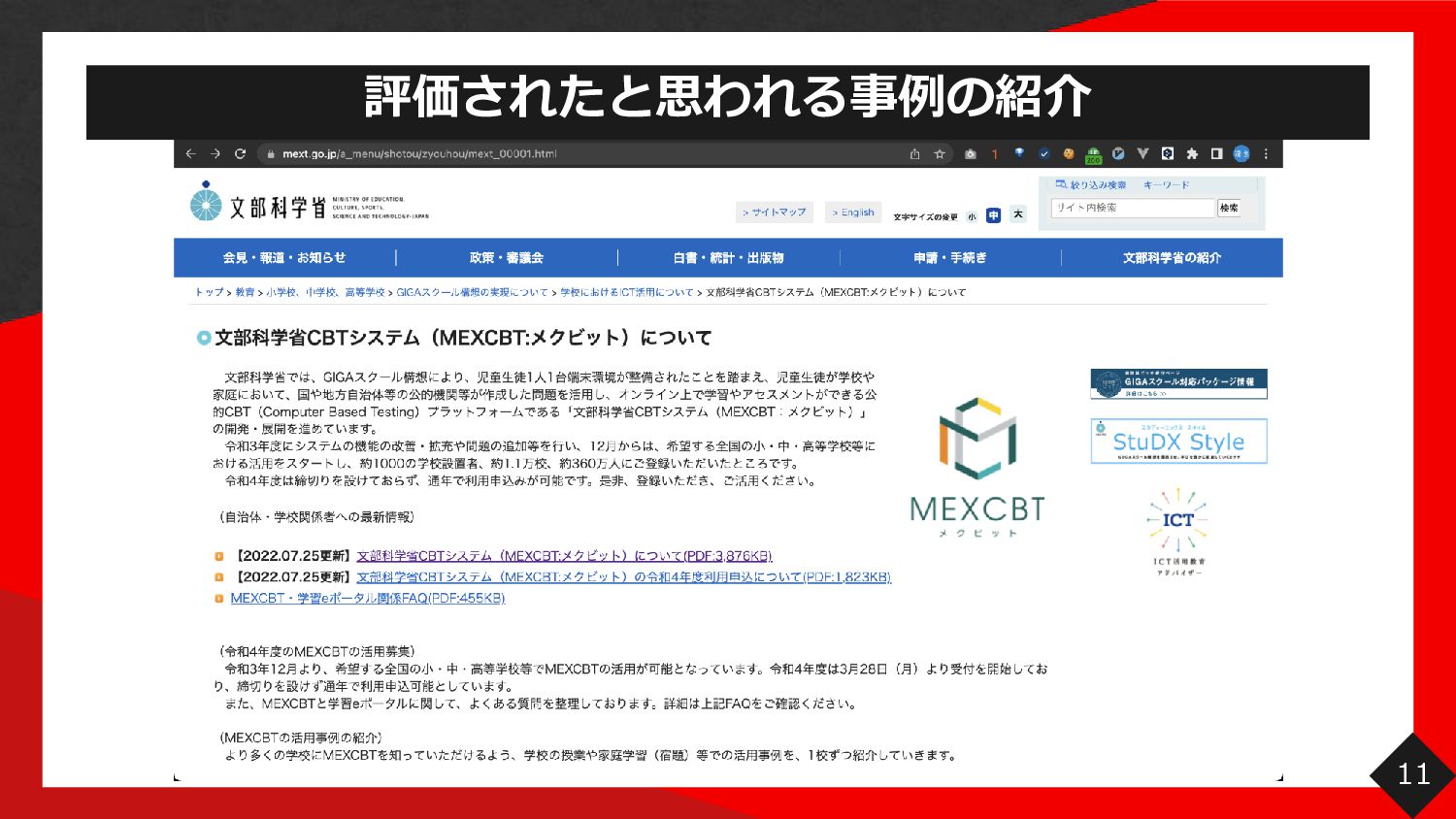The width and height of the screenshot is (1456, 819).
Task: Click the V-shaped extension icon
Action: tap(1142, 153)
